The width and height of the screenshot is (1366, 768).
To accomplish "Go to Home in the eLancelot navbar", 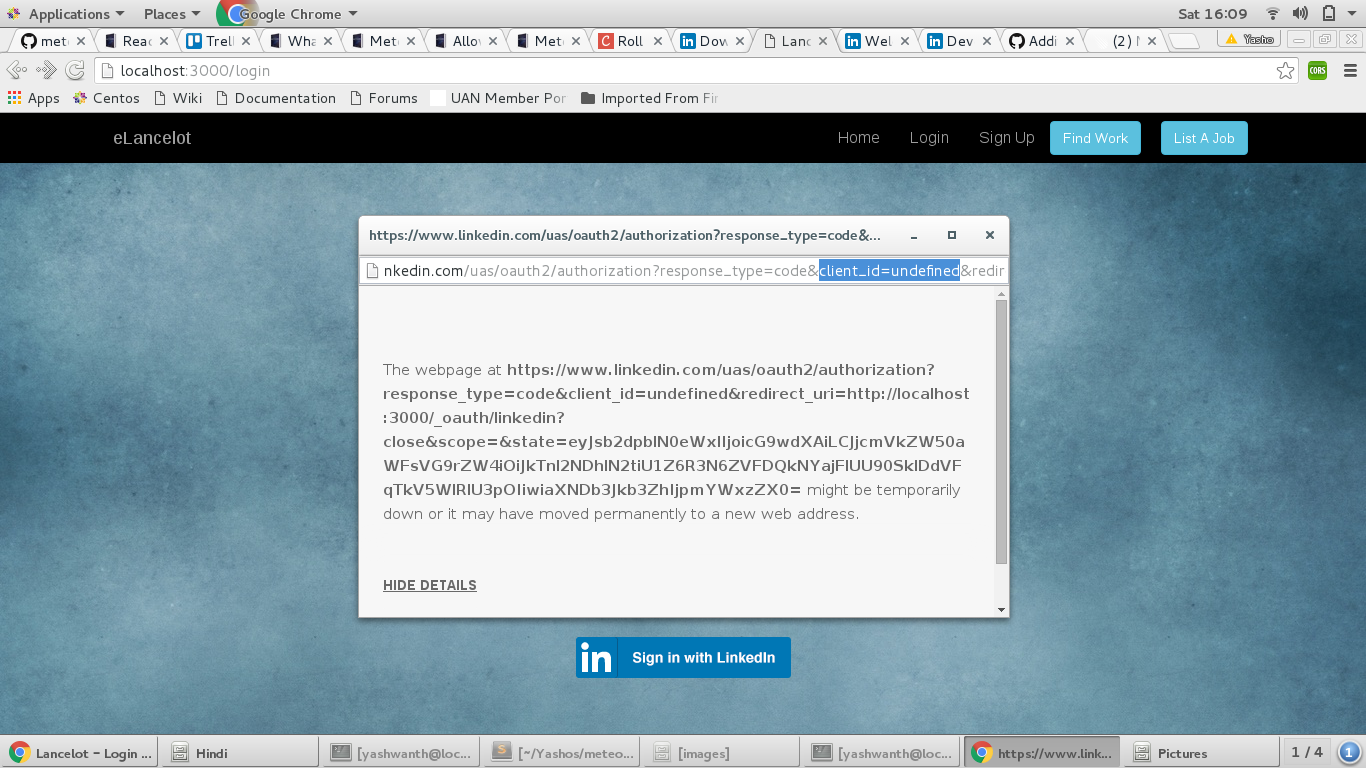I will pos(859,138).
